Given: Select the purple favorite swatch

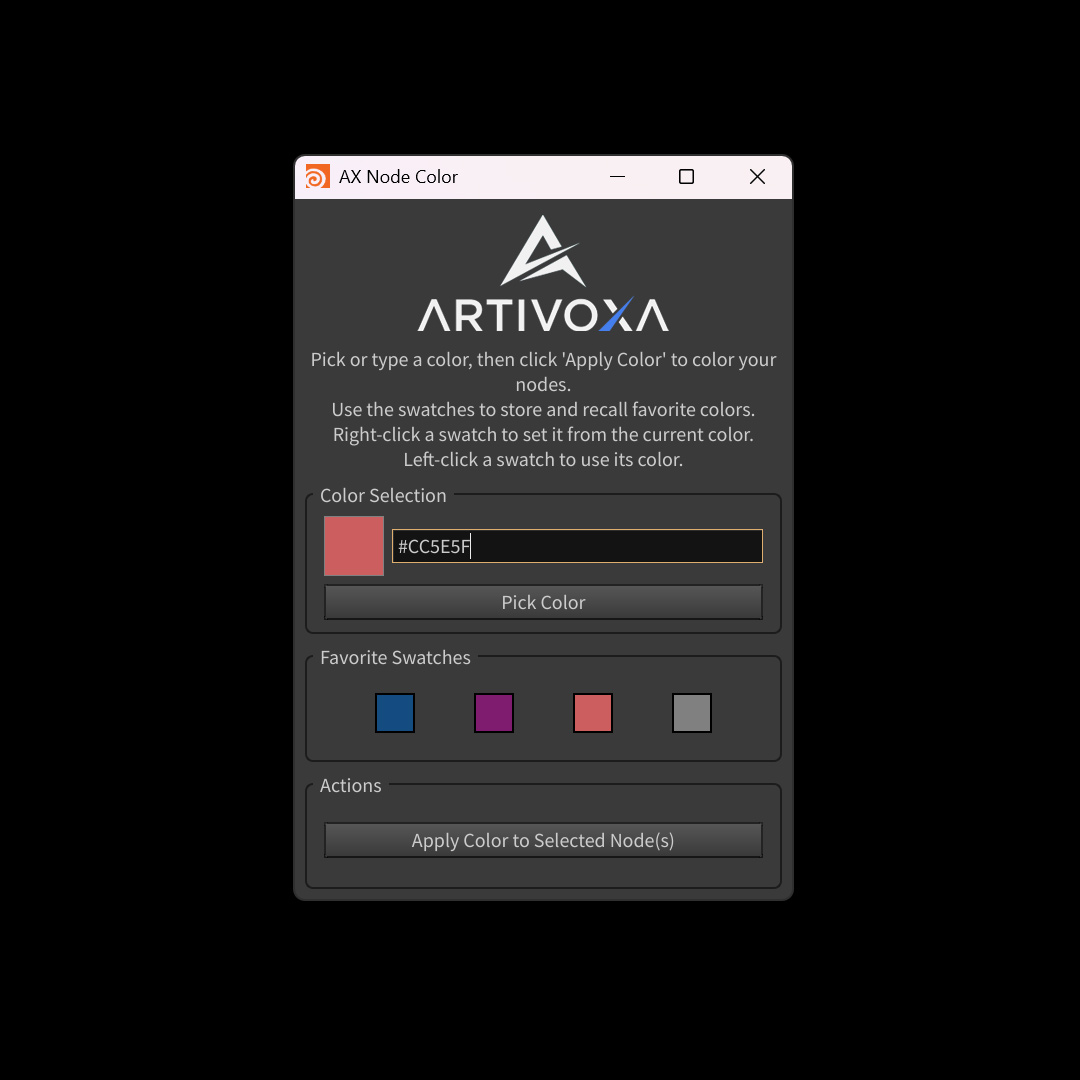Looking at the screenshot, I should (494, 713).
